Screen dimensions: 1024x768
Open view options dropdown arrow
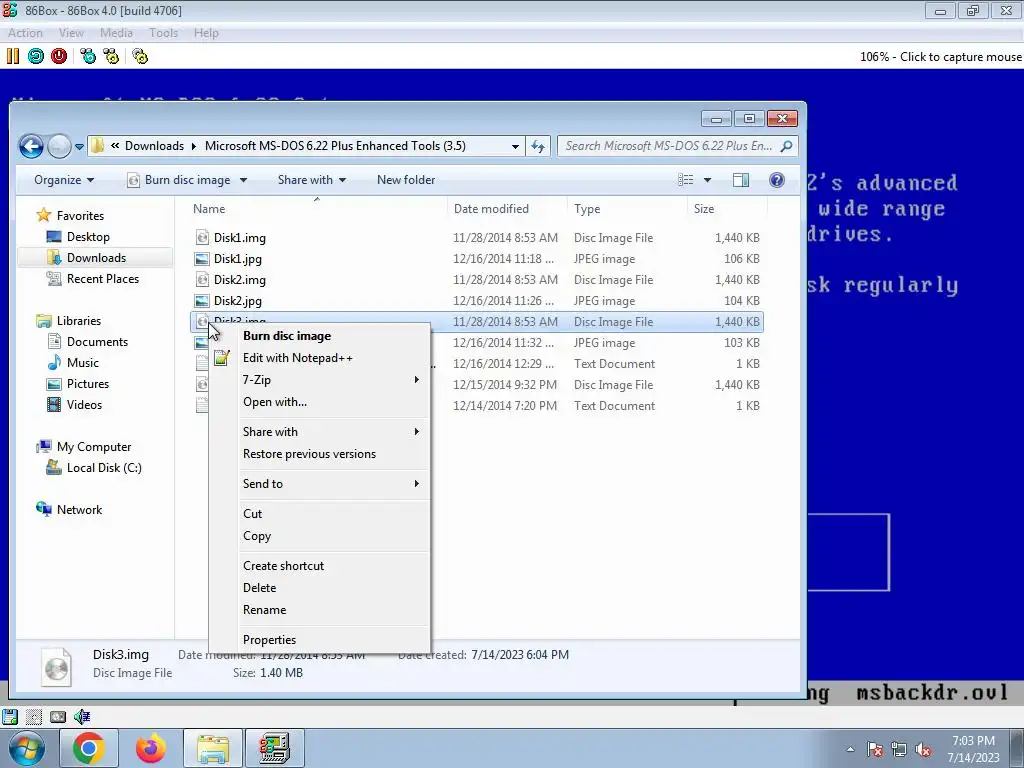[707, 180]
